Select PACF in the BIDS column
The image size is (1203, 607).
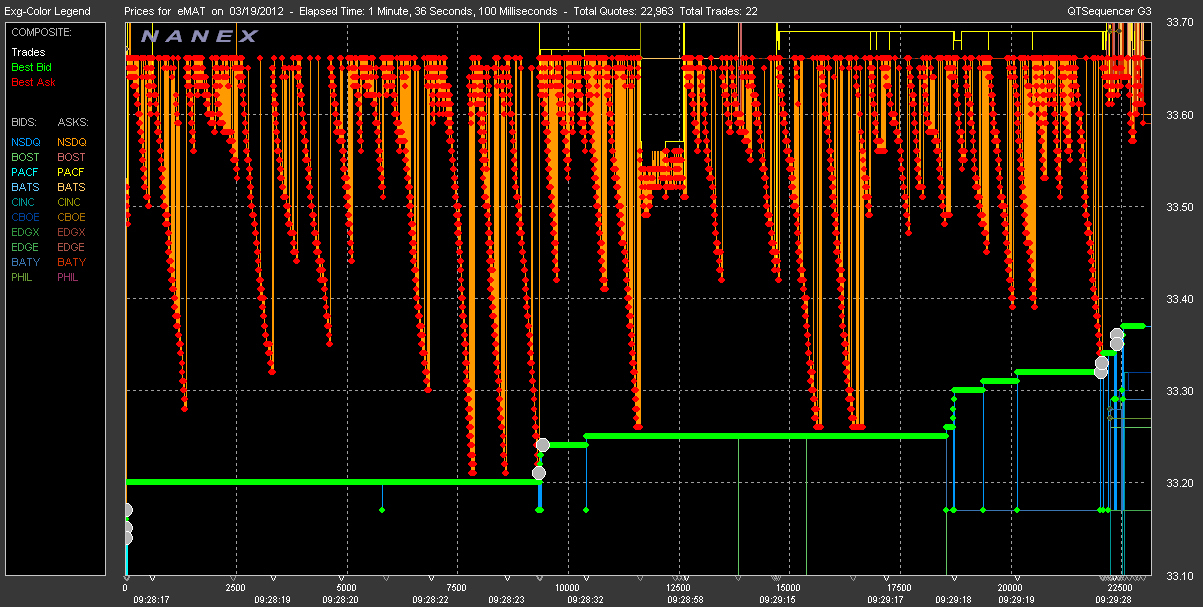tap(25, 172)
